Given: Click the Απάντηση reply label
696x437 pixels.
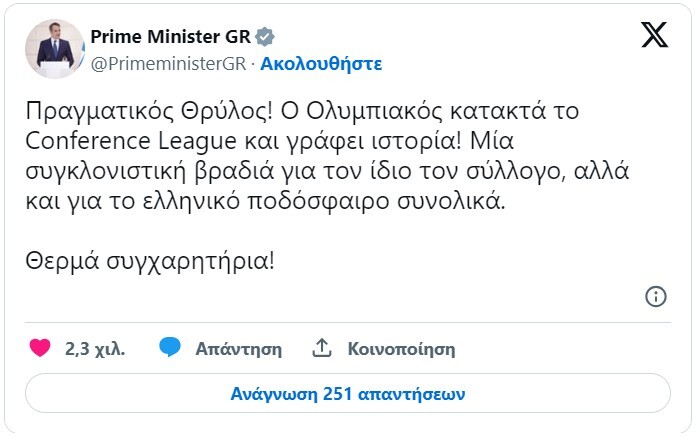Looking at the screenshot, I should point(239,350).
